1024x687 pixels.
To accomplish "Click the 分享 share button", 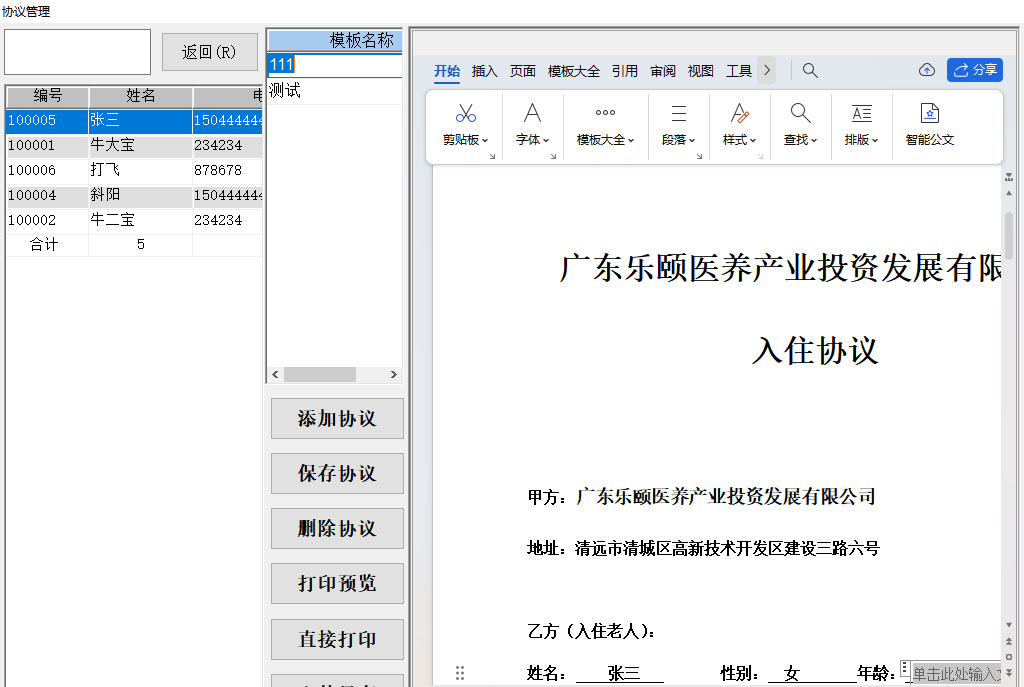I will click(x=975, y=70).
